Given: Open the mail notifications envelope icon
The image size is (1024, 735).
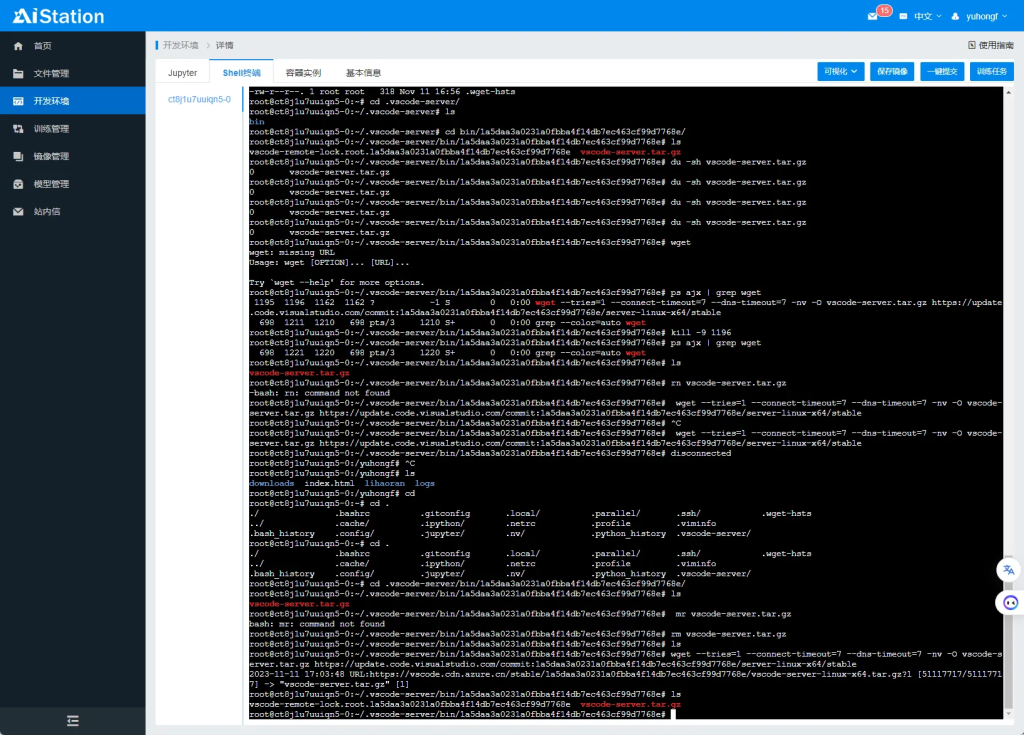Looking at the screenshot, I should (873, 16).
